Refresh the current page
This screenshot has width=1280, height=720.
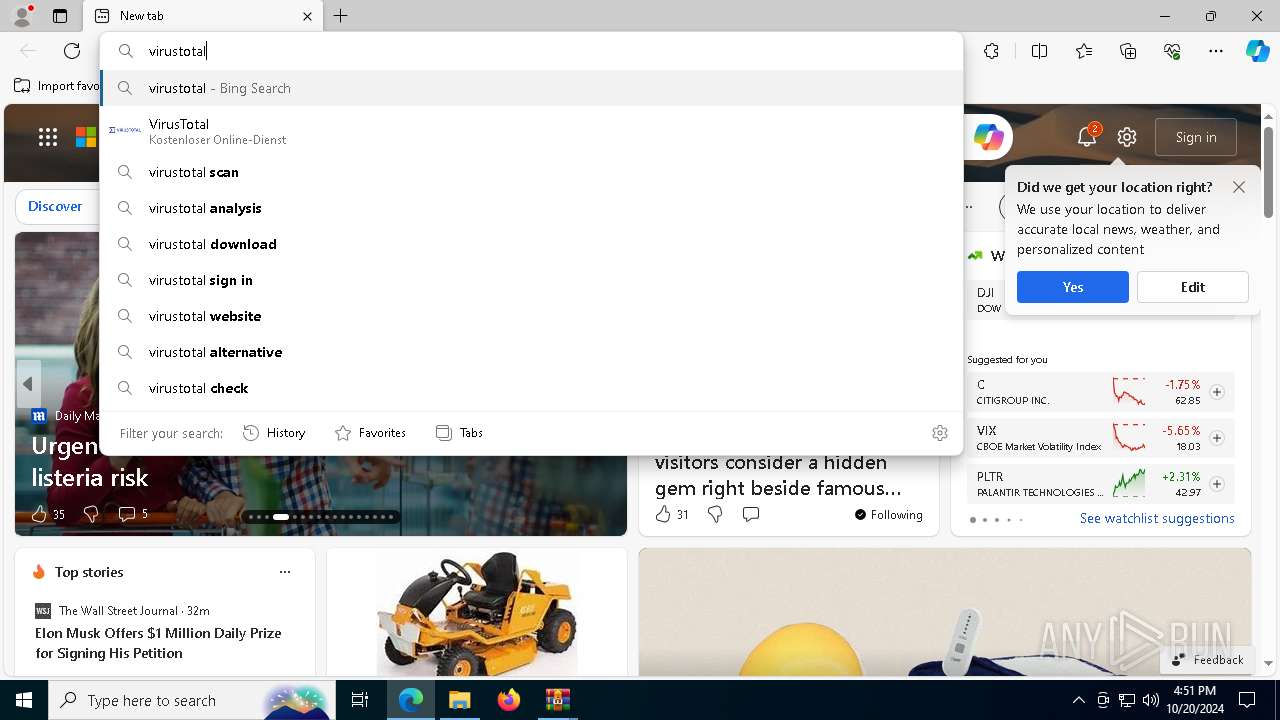[x=72, y=51]
